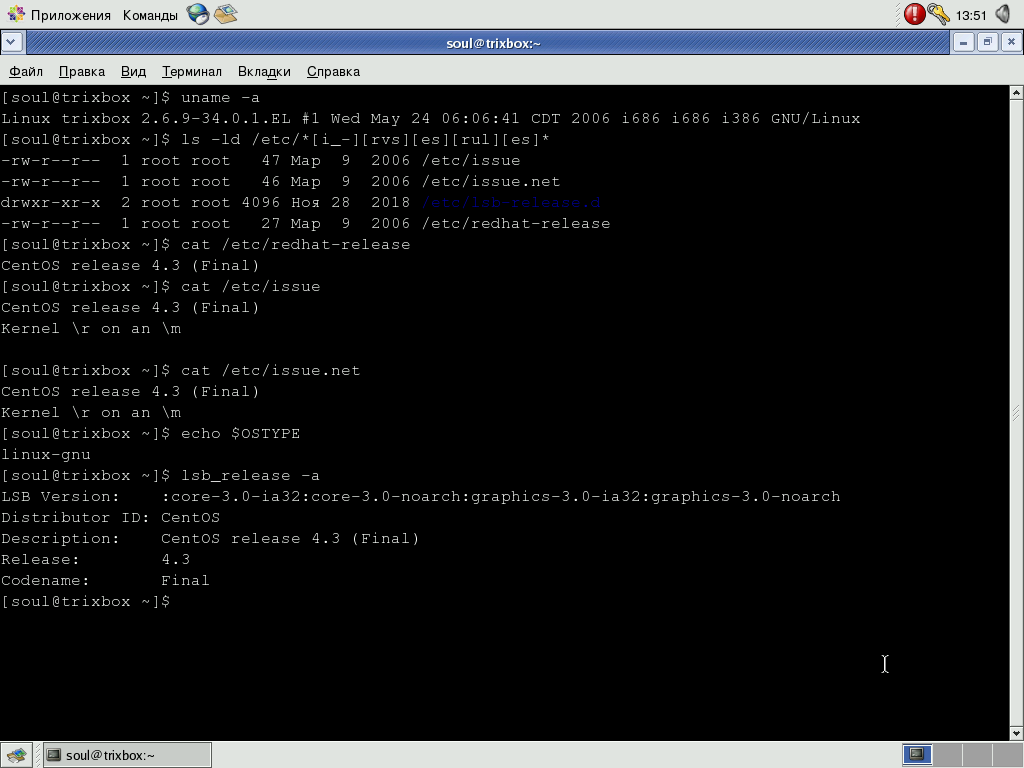Open the Правка menu
This screenshot has height=768, width=1024.
tap(82, 71)
